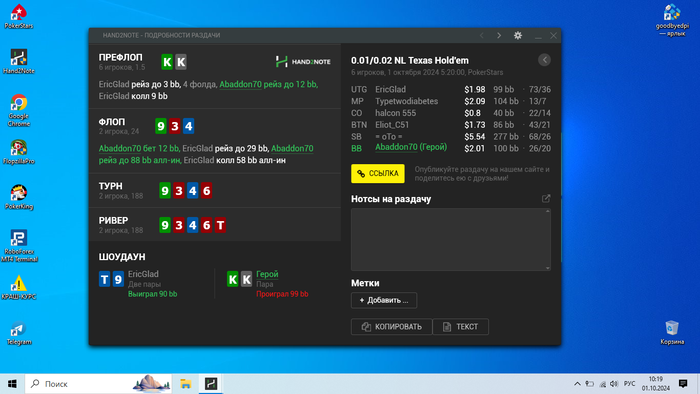Select the ПРЕФЛОП street header
The image size is (700, 394).
121,58
